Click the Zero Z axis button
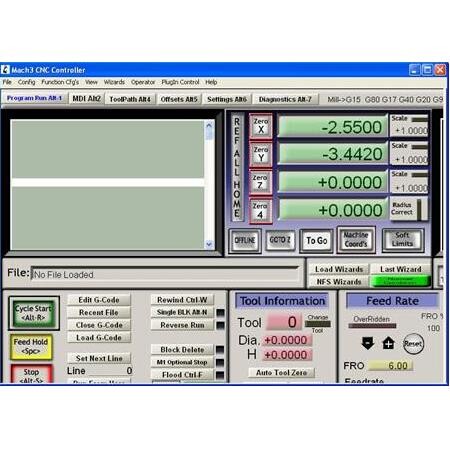Viewport: 450px width, 450px height. click(x=261, y=182)
